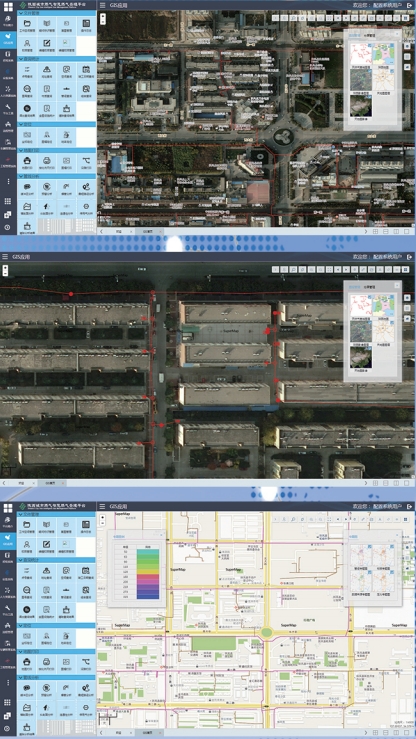Switch to the first footer tab in top window
Image resolution: width=416 pixels, height=739 pixels.
click(x=121, y=232)
